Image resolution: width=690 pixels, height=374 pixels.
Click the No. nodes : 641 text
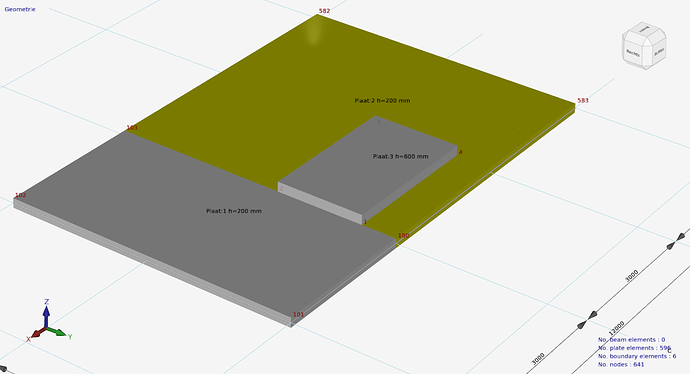click(x=621, y=364)
